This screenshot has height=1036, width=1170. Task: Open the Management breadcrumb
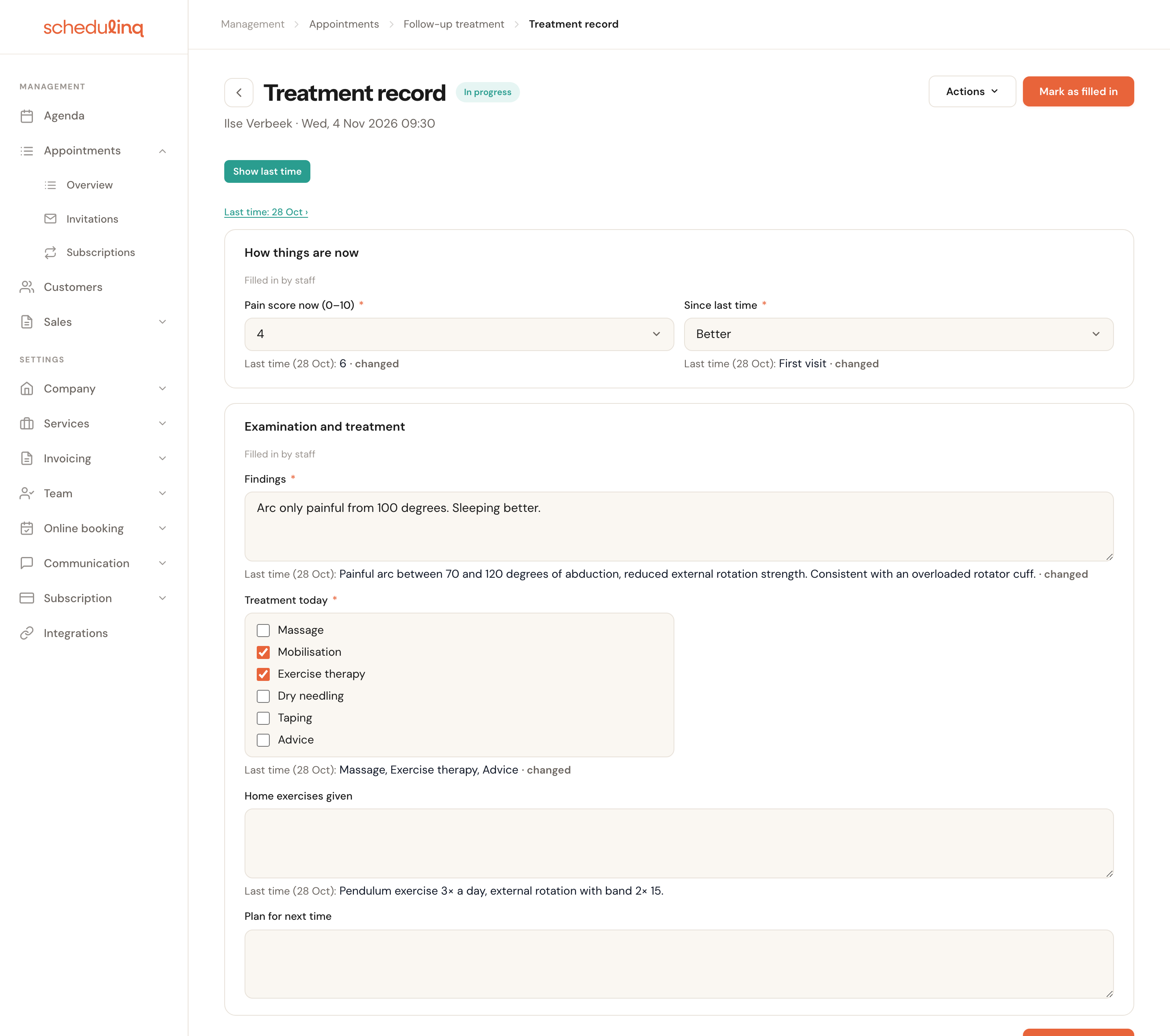[252, 24]
